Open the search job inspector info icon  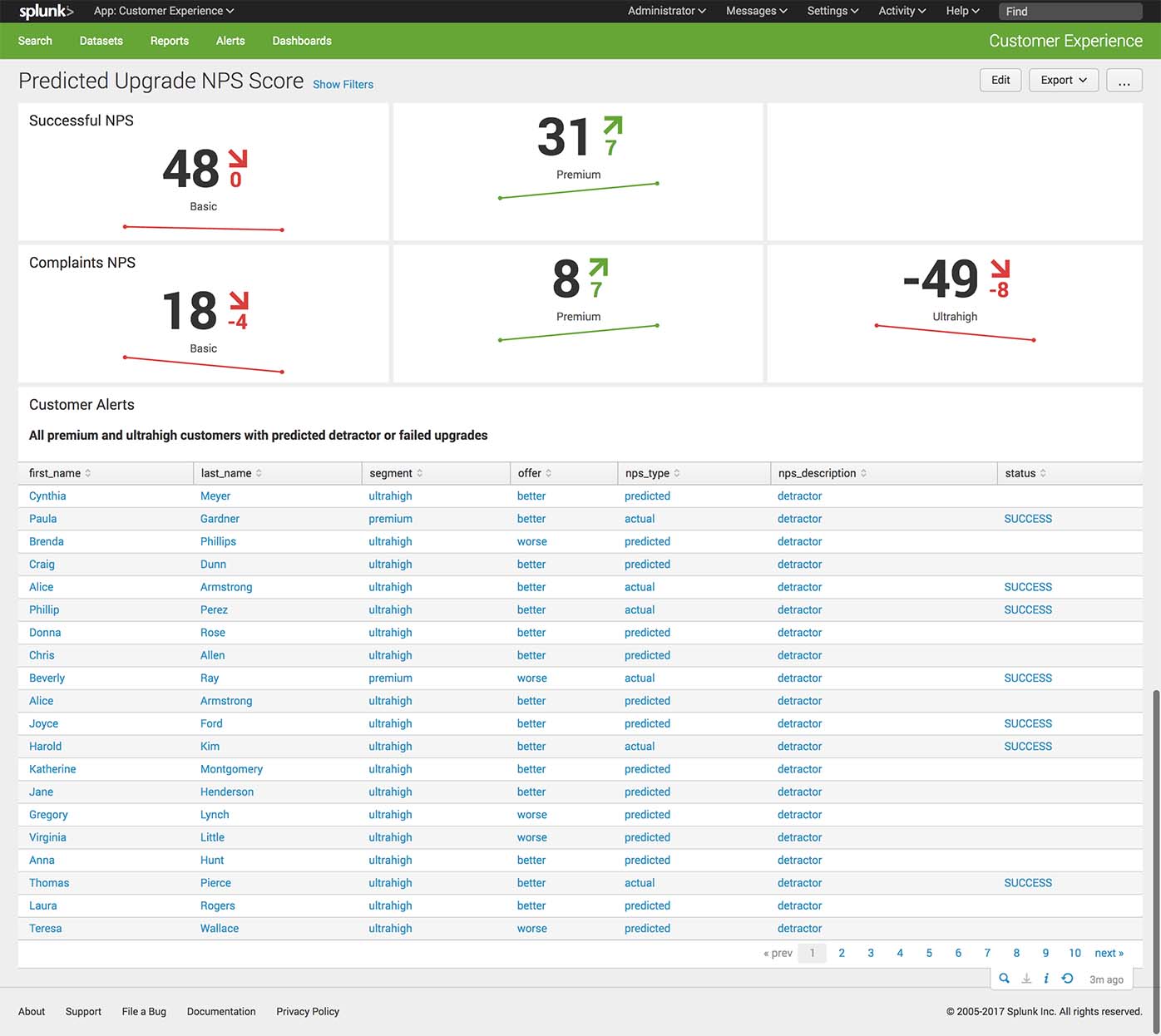1046,979
